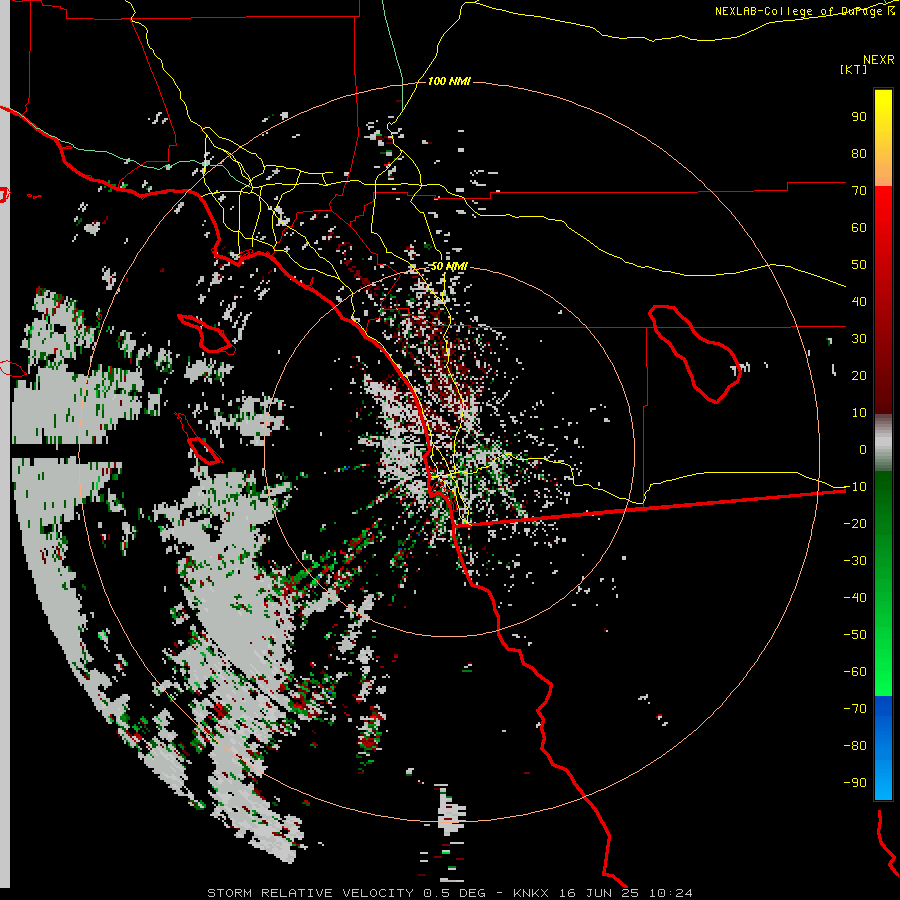900x900 pixels.
Task: Click the 90 value on the velocity scale
Action: pyautogui.click(x=859, y=117)
